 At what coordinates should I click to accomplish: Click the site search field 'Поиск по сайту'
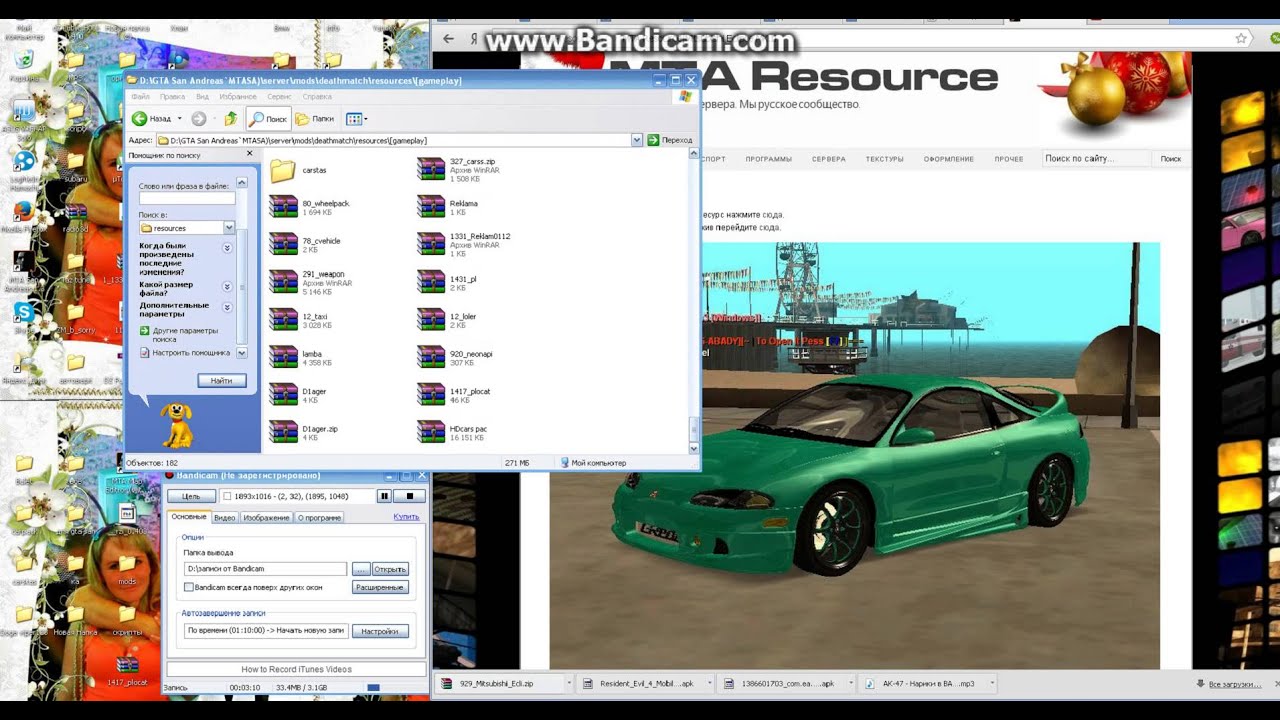pyautogui.click(x=1097, y=158)
